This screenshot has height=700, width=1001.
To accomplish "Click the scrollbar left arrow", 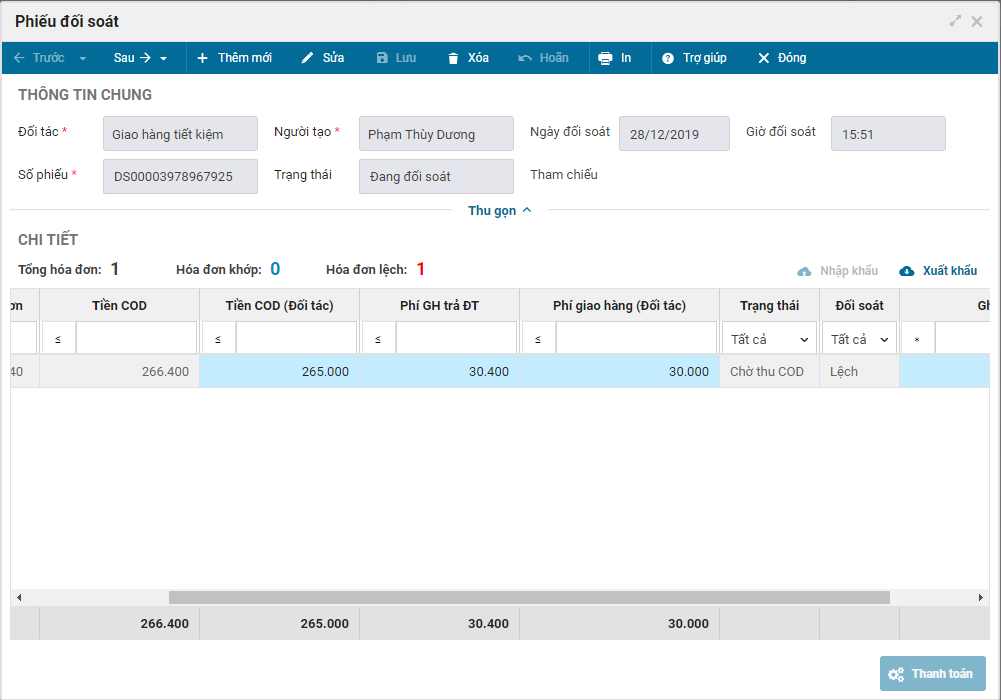I will (19, 597).
